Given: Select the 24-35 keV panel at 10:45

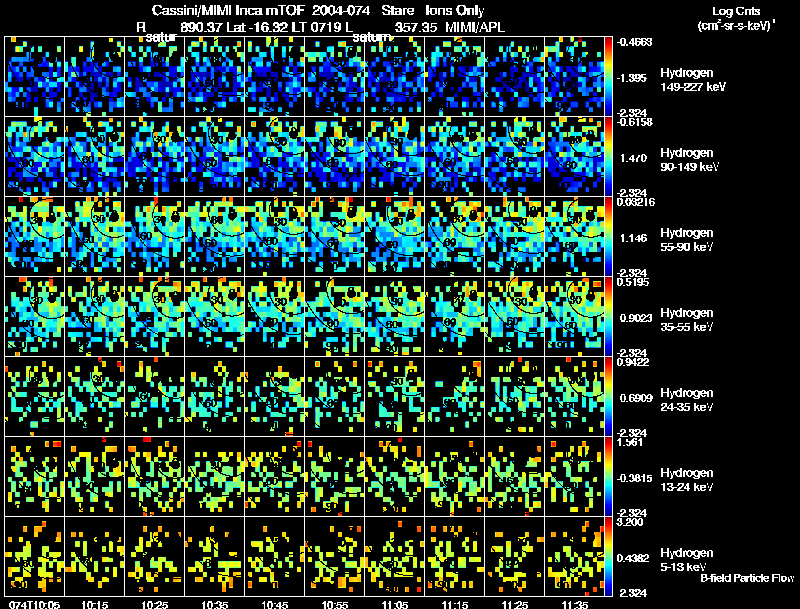Looking at the screenshot, I should (274, 396).
